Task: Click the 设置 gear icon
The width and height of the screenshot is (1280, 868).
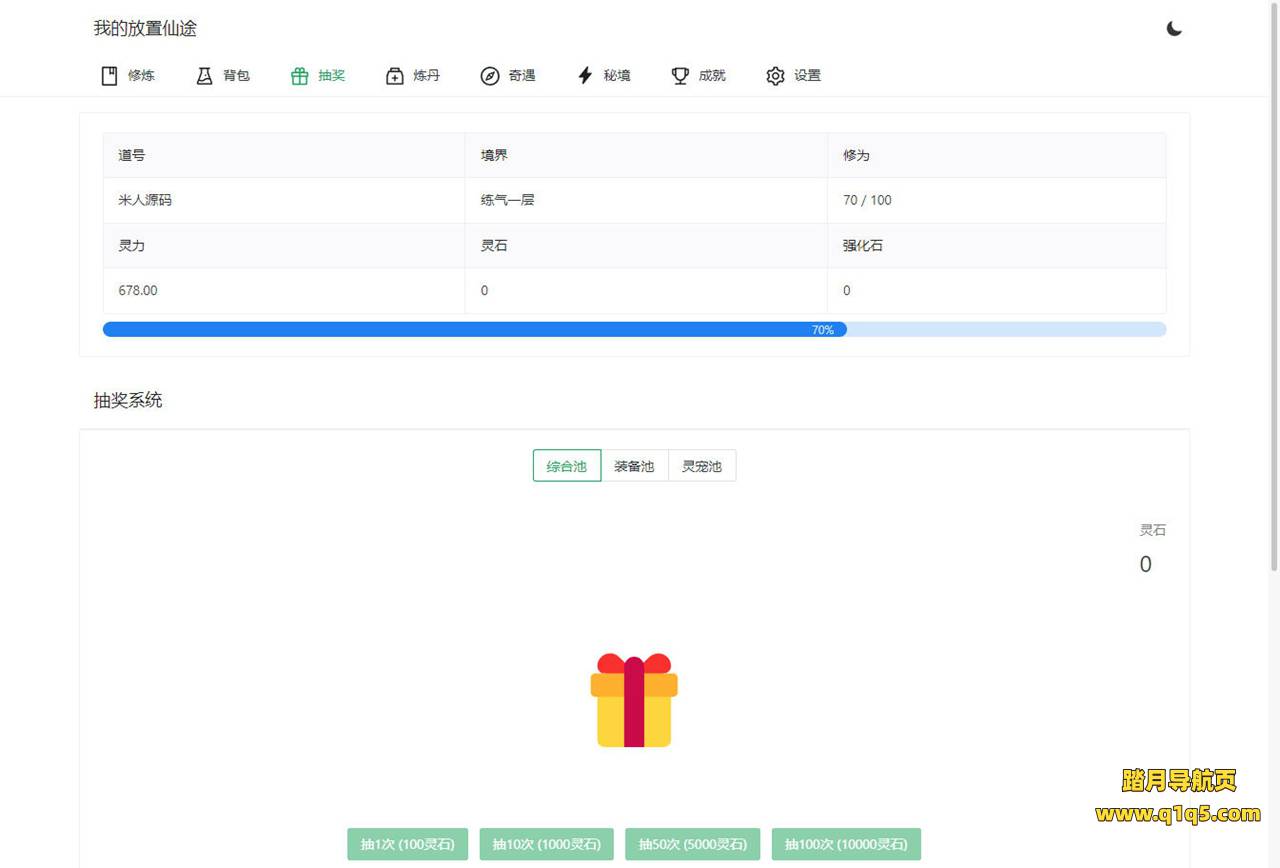Action: (775, 76)
